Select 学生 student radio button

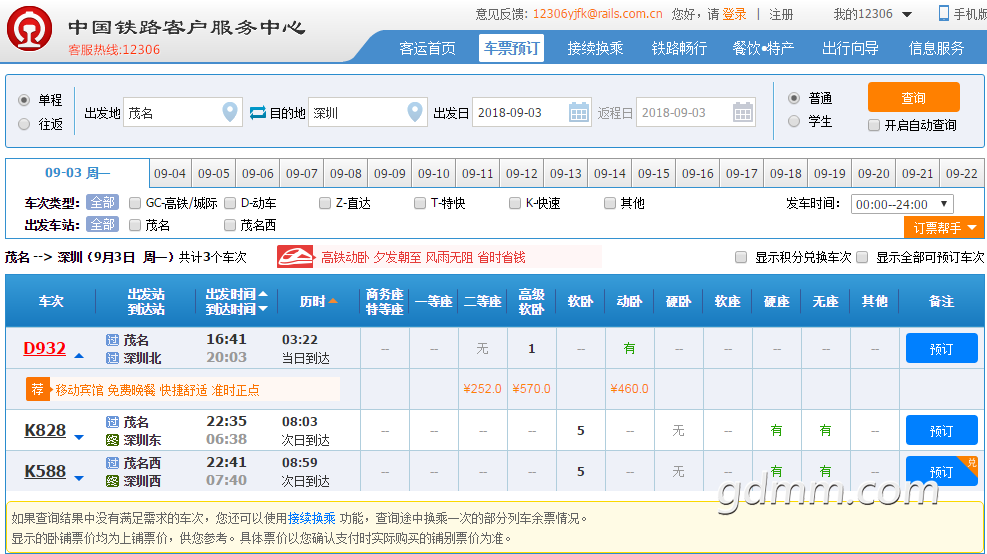point(794,121)
